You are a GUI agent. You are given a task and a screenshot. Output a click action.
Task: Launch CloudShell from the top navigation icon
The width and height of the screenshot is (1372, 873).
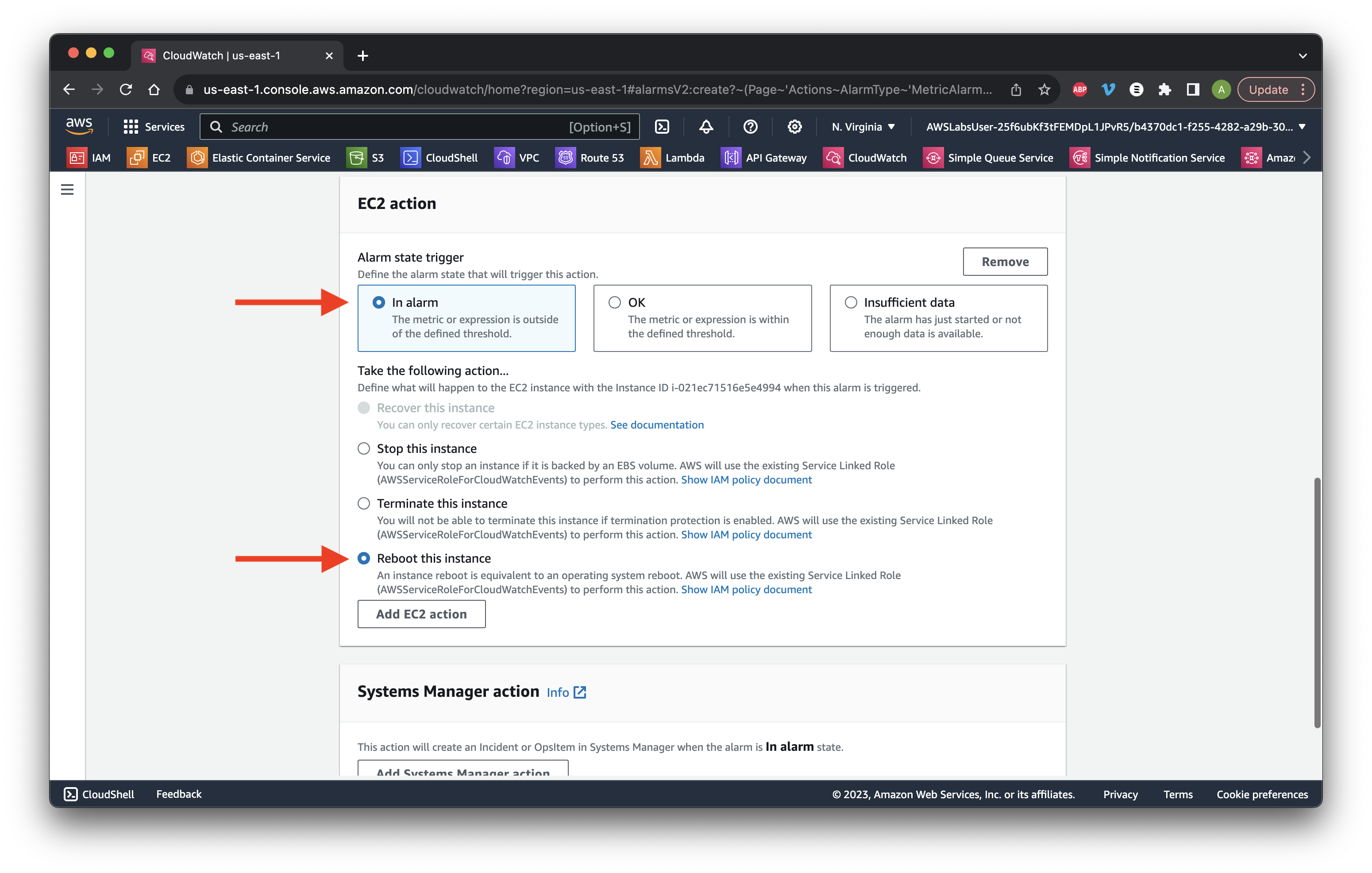coord(662,127)
